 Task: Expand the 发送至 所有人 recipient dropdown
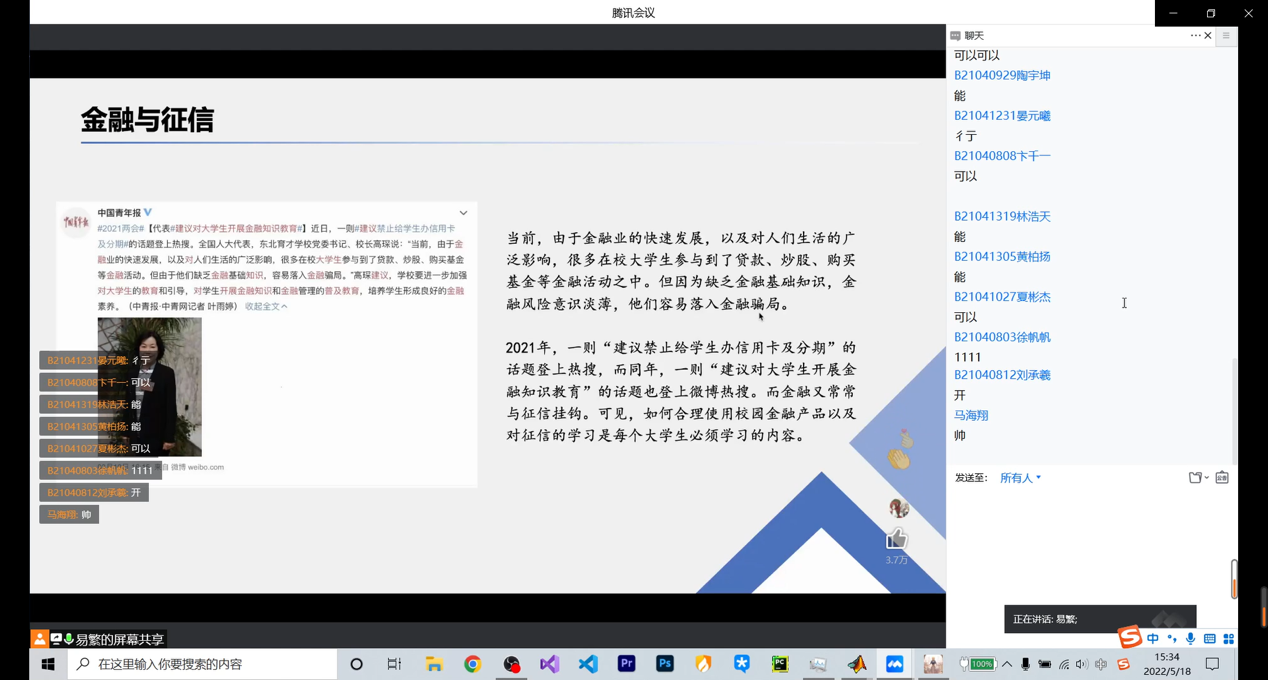tap(1020, 478)
